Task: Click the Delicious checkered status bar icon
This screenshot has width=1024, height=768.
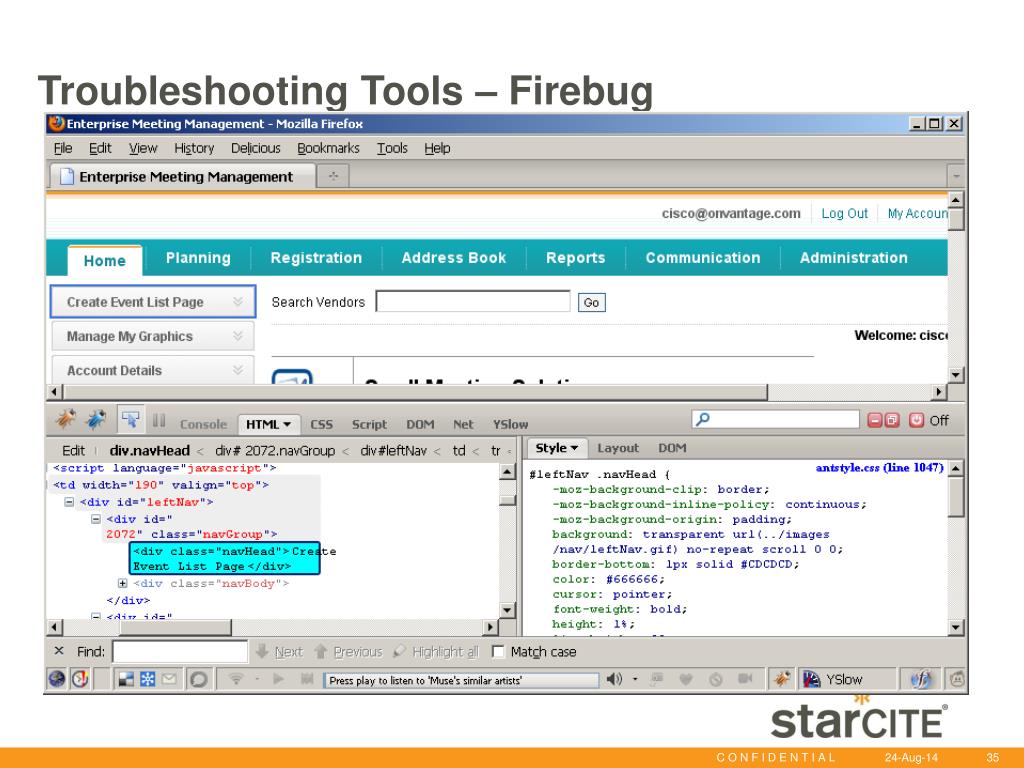Action: [126, 679]
